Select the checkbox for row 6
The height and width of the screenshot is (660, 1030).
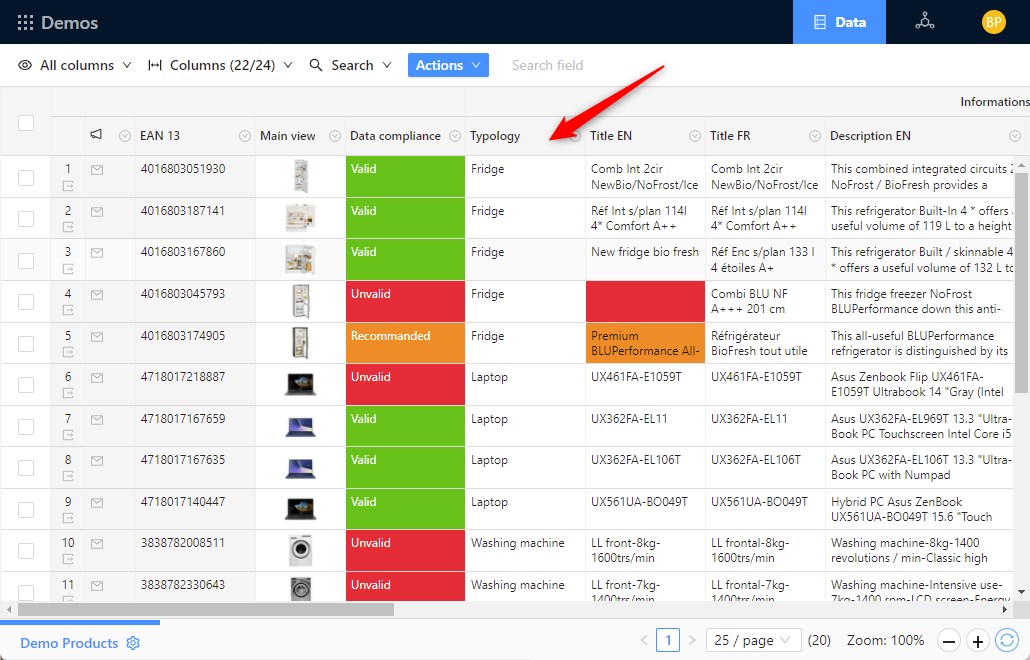coord(26,385)
